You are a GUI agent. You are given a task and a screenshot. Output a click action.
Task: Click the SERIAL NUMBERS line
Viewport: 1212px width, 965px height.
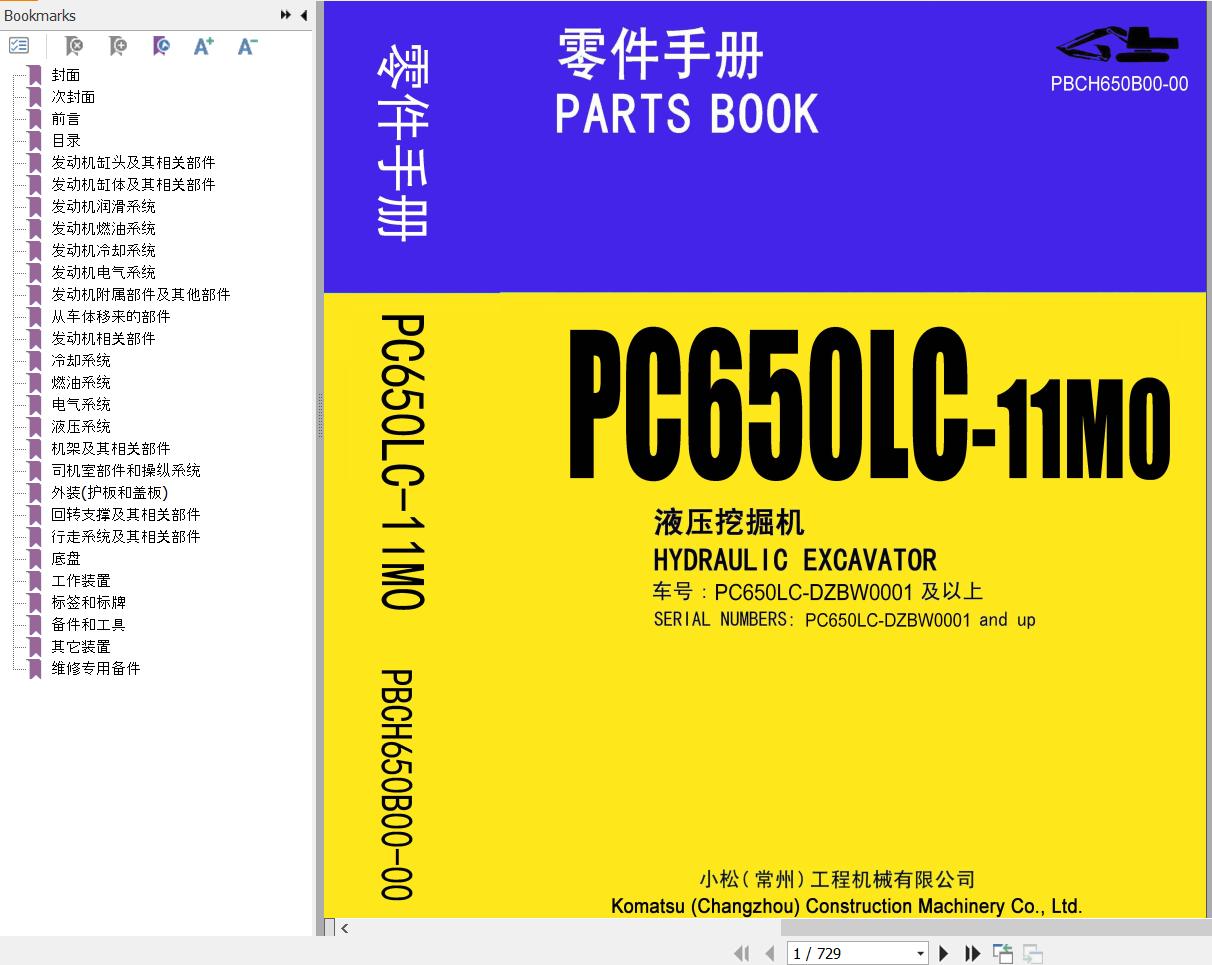[x=844, y=620]
